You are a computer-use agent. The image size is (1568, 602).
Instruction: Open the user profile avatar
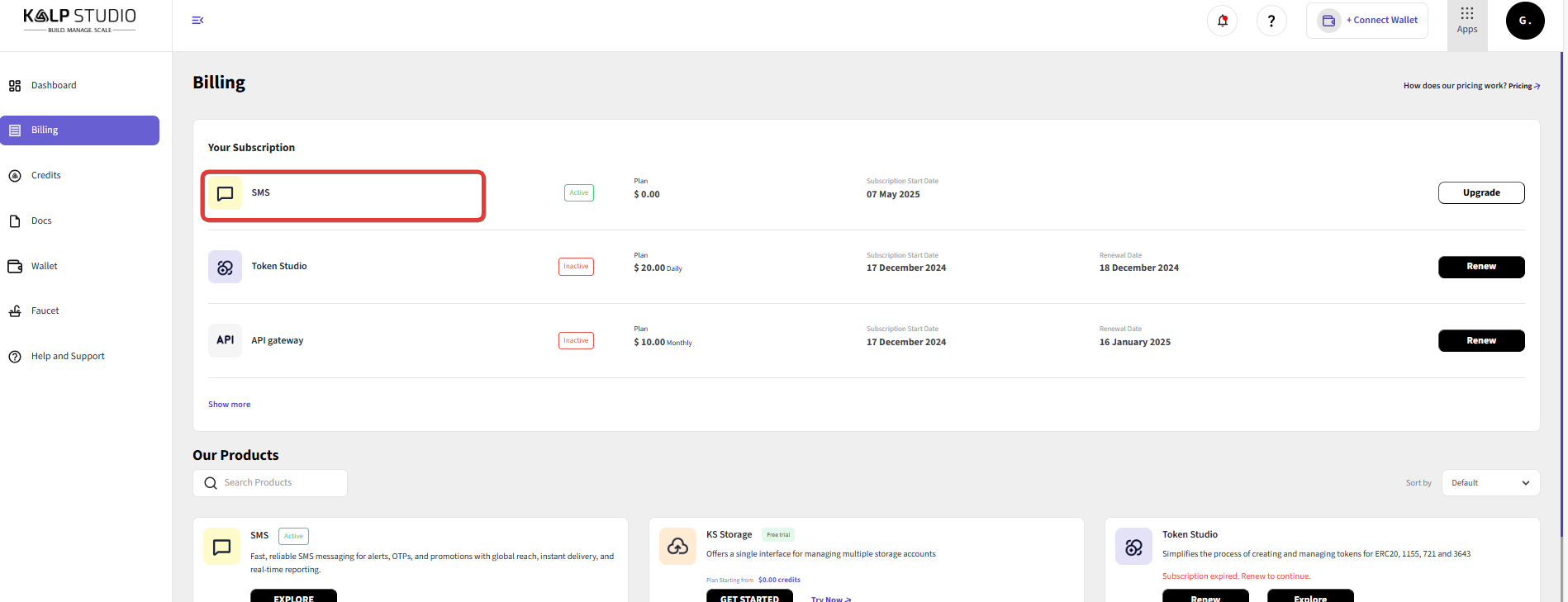point(1524,21)
